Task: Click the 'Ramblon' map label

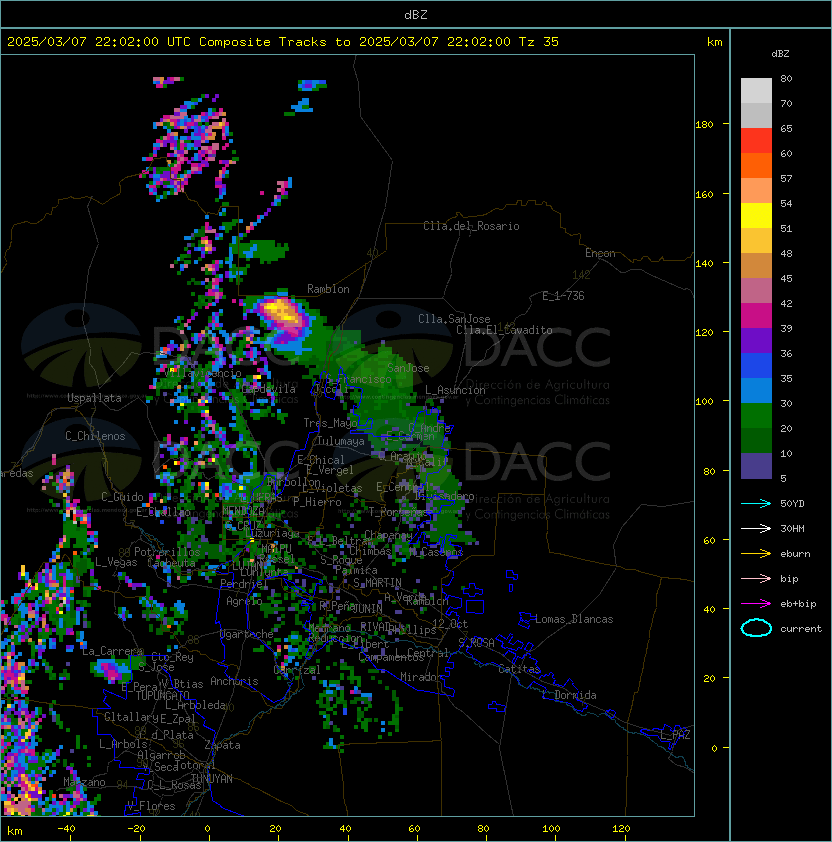Action: [x=328, y=289]
